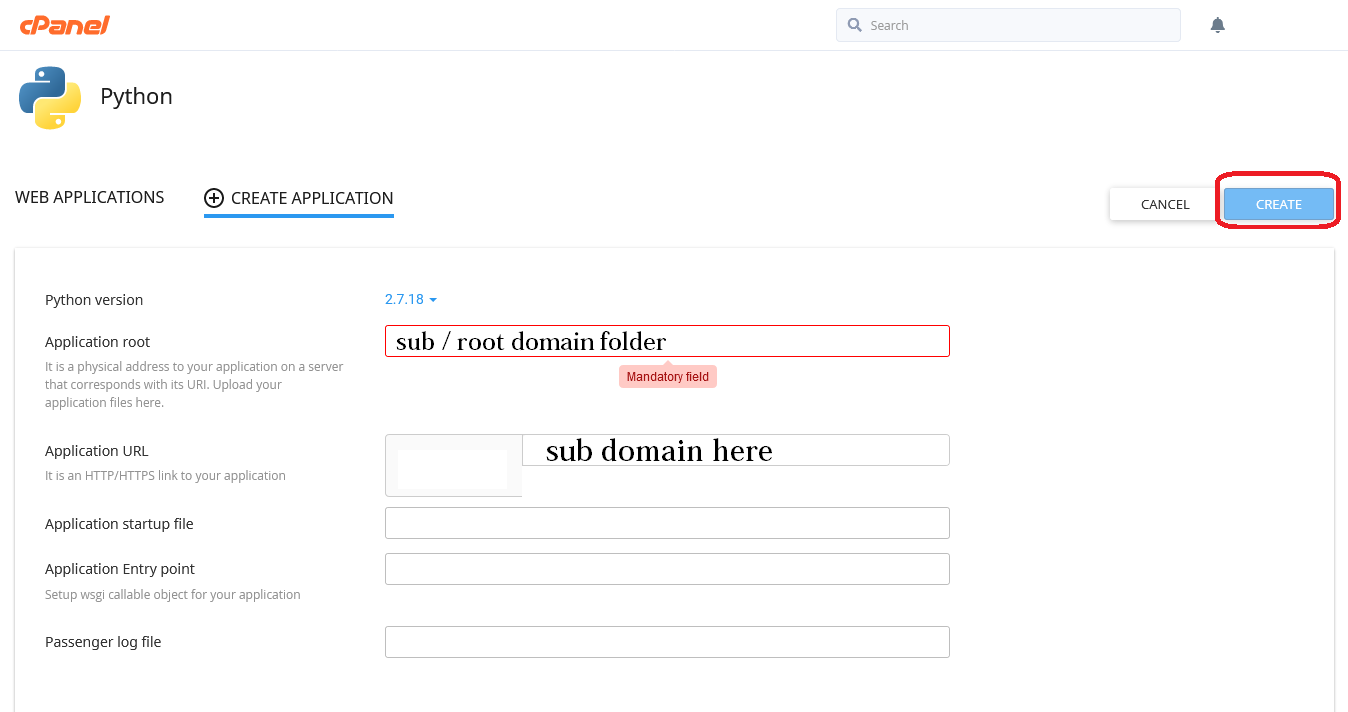
Task: Focus Application Entry point field
Action: [667, 569]
